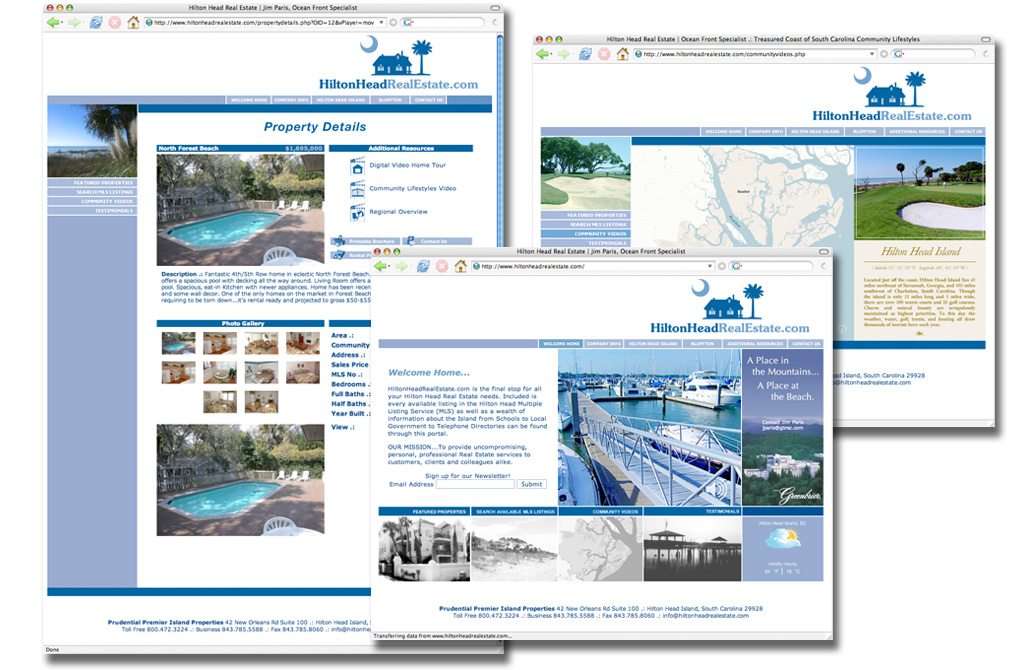Click Contact Us button under Additional Resources

(437, 241)
